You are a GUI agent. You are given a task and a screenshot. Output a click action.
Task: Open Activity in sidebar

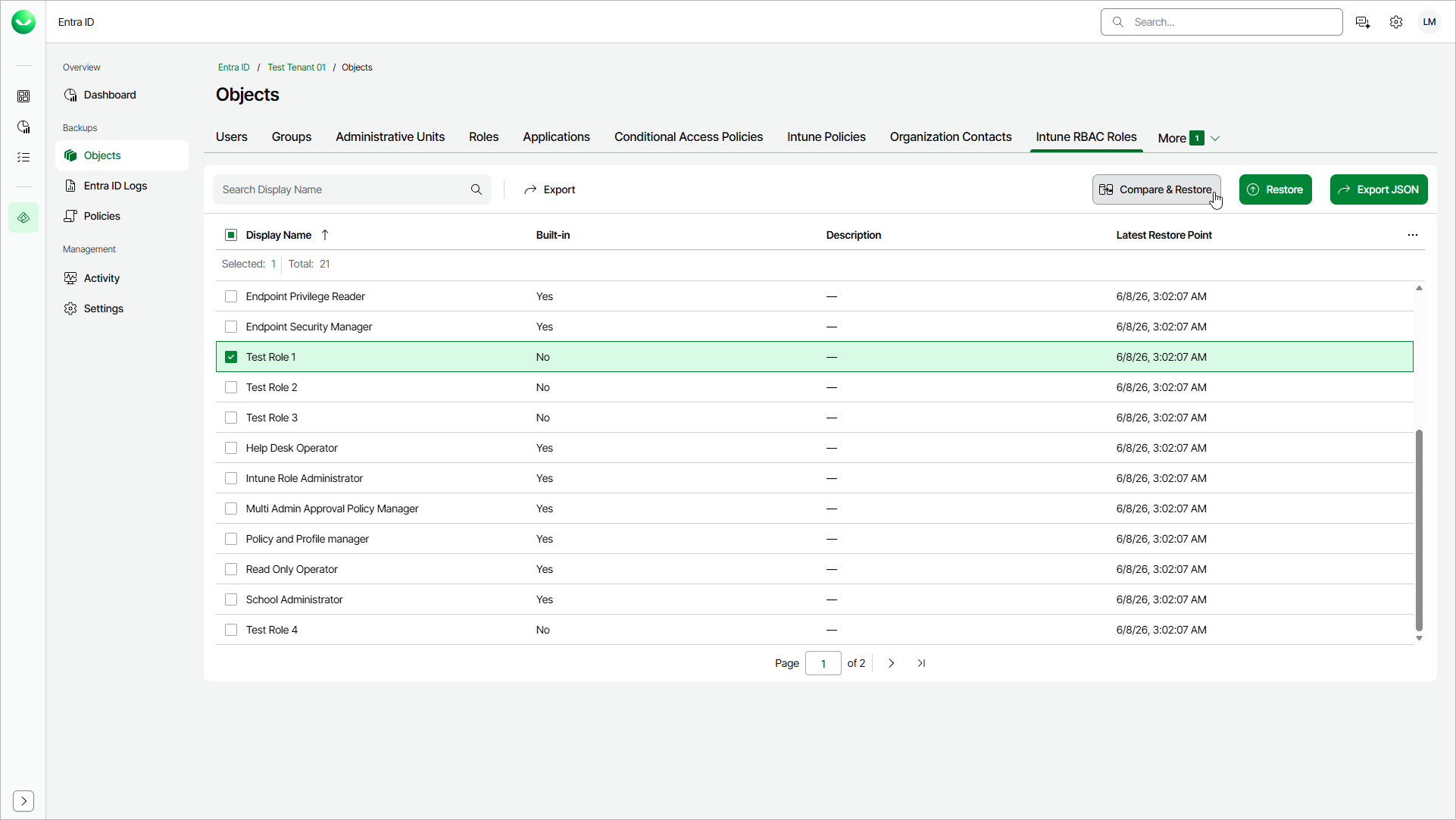(122, 278)
